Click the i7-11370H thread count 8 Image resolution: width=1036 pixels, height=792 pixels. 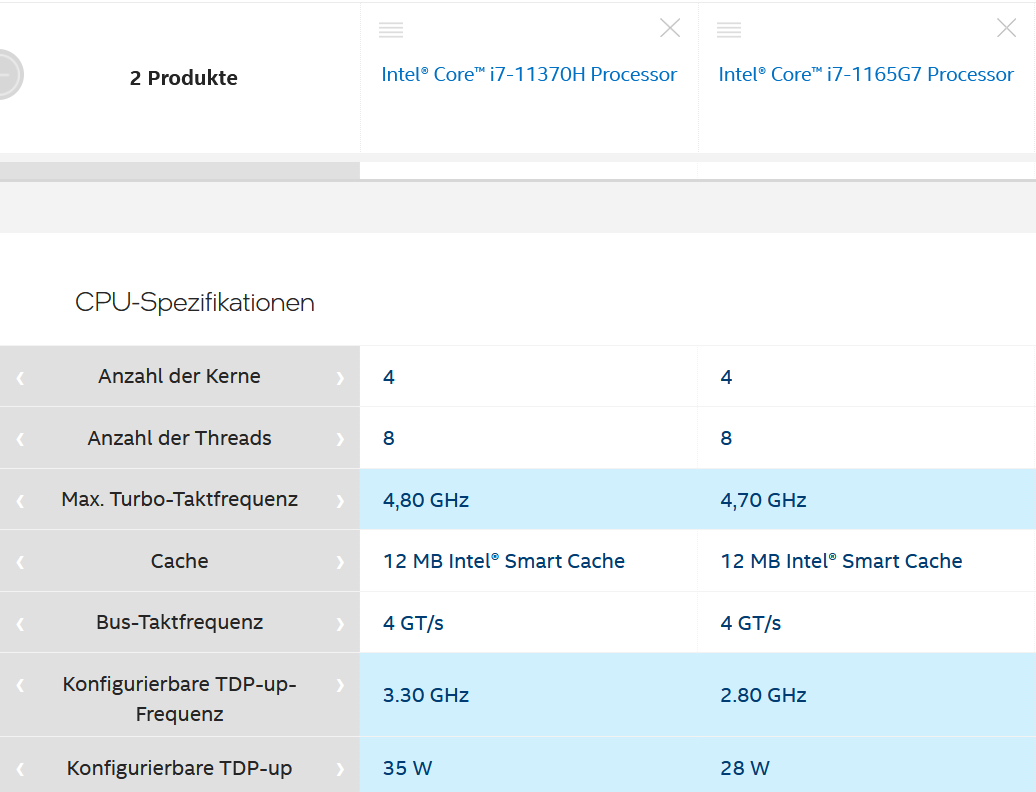click(x=389, y=438)
